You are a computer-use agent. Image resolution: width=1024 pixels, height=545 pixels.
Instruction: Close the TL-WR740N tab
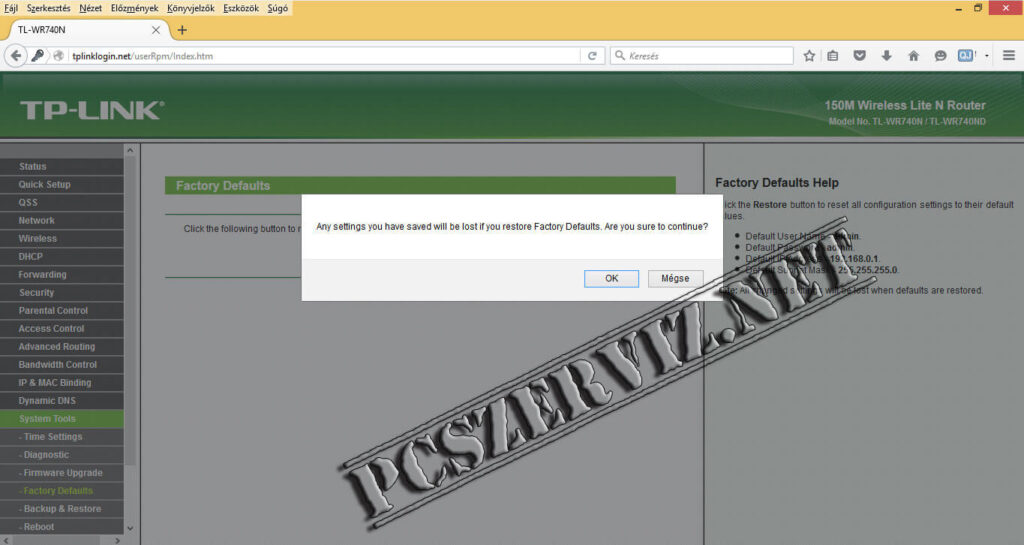pos(155,30)
